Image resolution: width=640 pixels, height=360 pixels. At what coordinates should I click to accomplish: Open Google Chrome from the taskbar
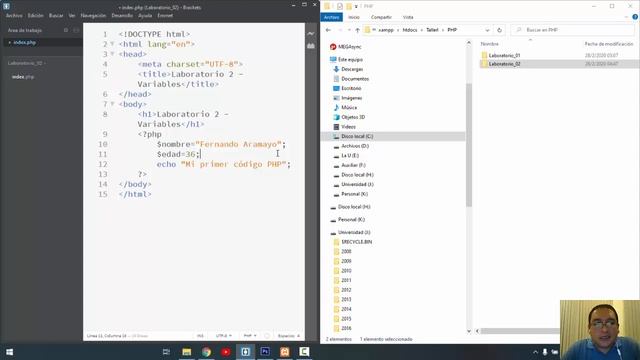point(206,352)
